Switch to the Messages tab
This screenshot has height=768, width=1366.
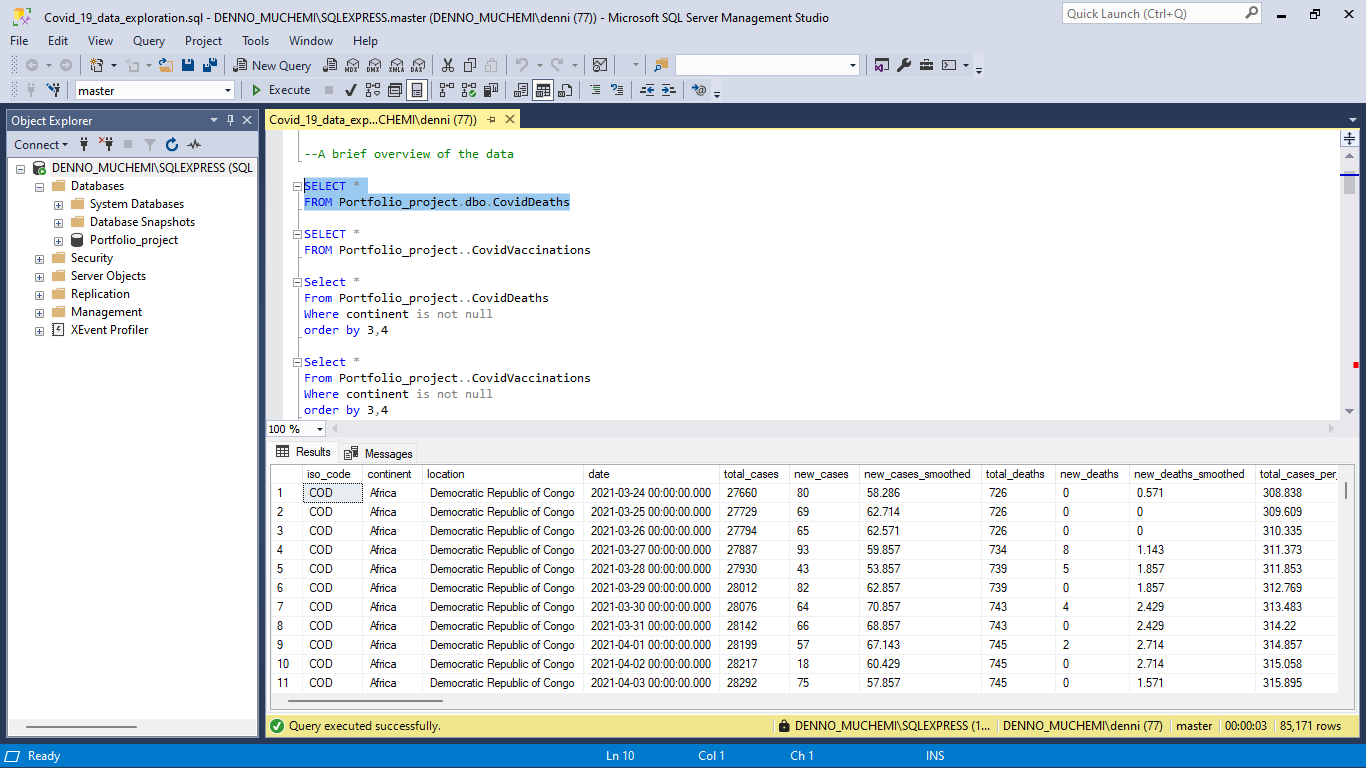[379, 453]
